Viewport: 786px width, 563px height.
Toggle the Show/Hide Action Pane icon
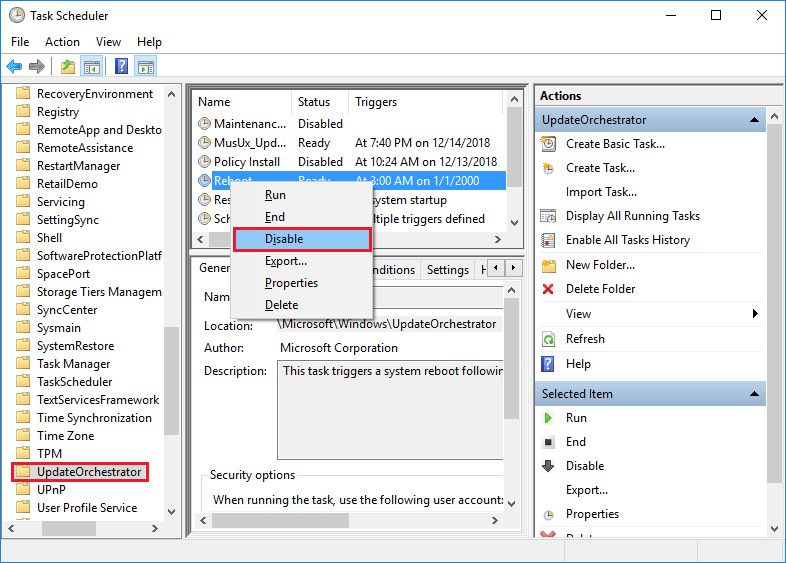[x=146, y=67]
